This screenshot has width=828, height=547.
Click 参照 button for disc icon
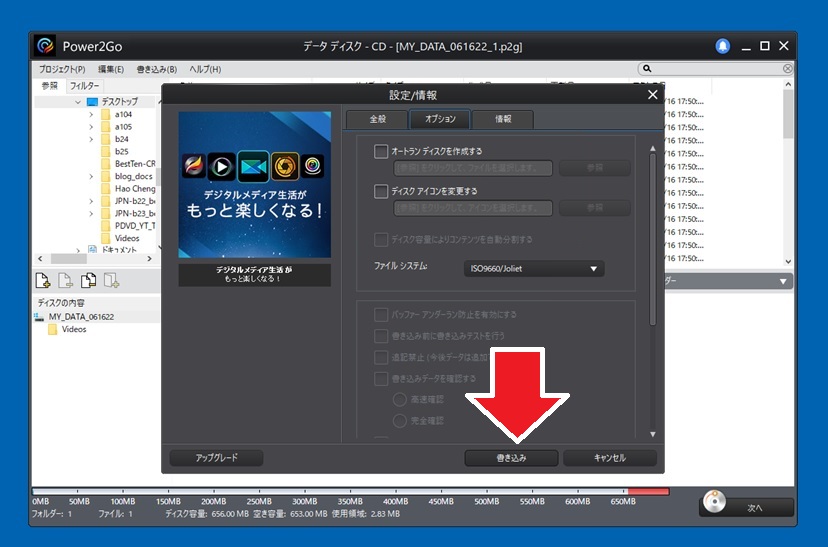pyautogui.click(x=595, y=208)
